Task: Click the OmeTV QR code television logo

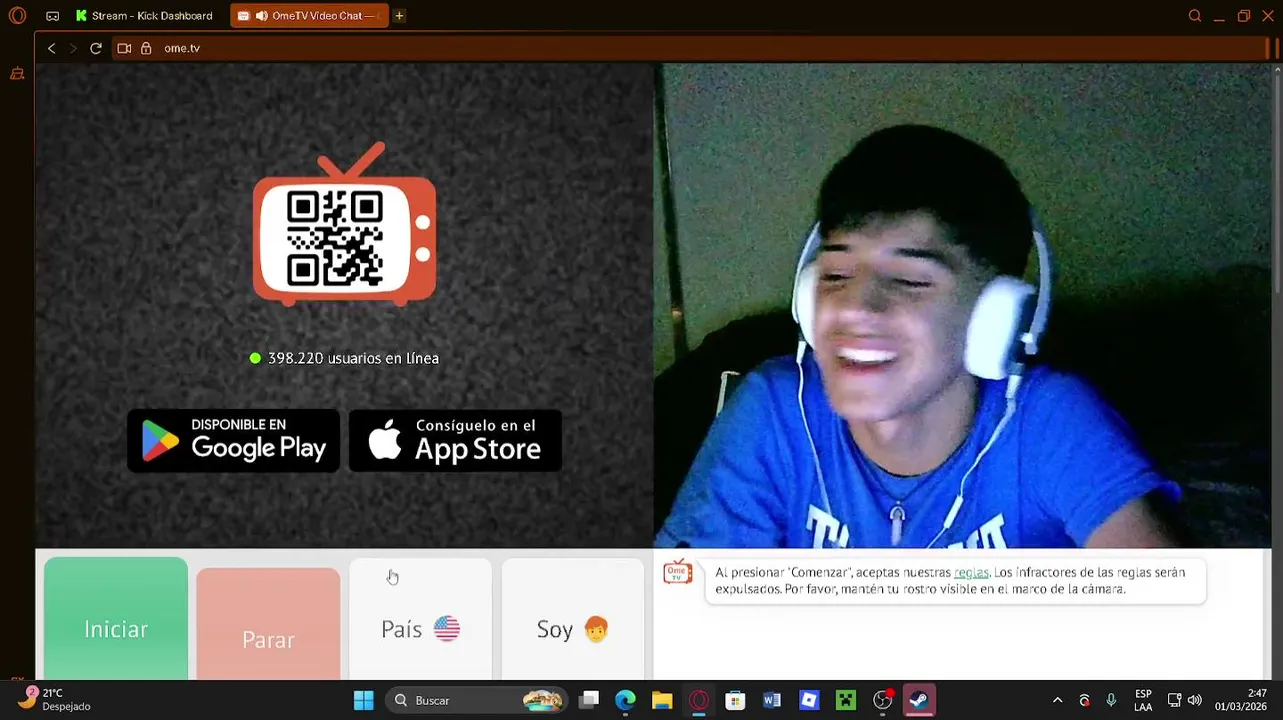Action: (x=344, y=223)
